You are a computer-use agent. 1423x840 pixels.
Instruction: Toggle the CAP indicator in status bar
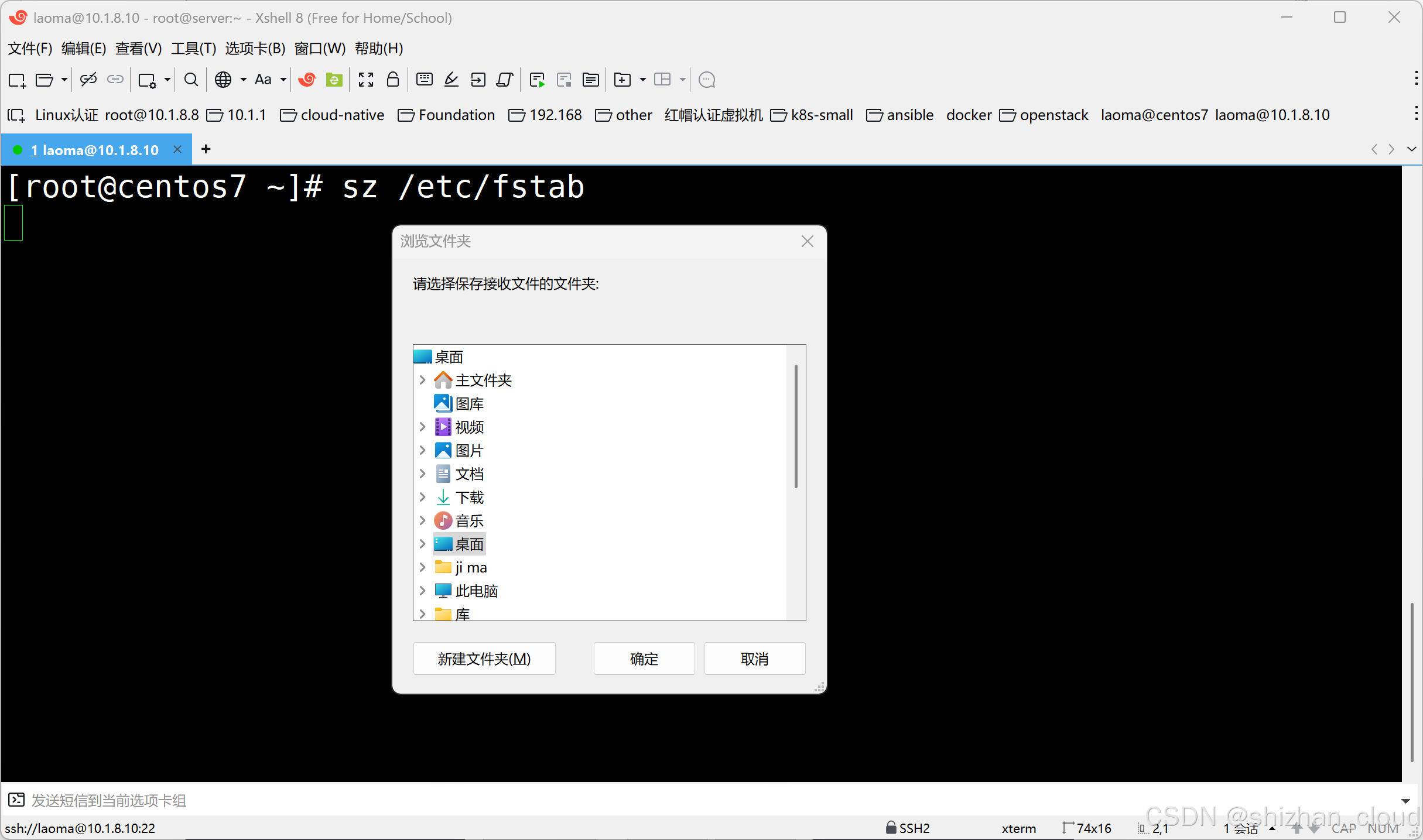coord(1343,828)
